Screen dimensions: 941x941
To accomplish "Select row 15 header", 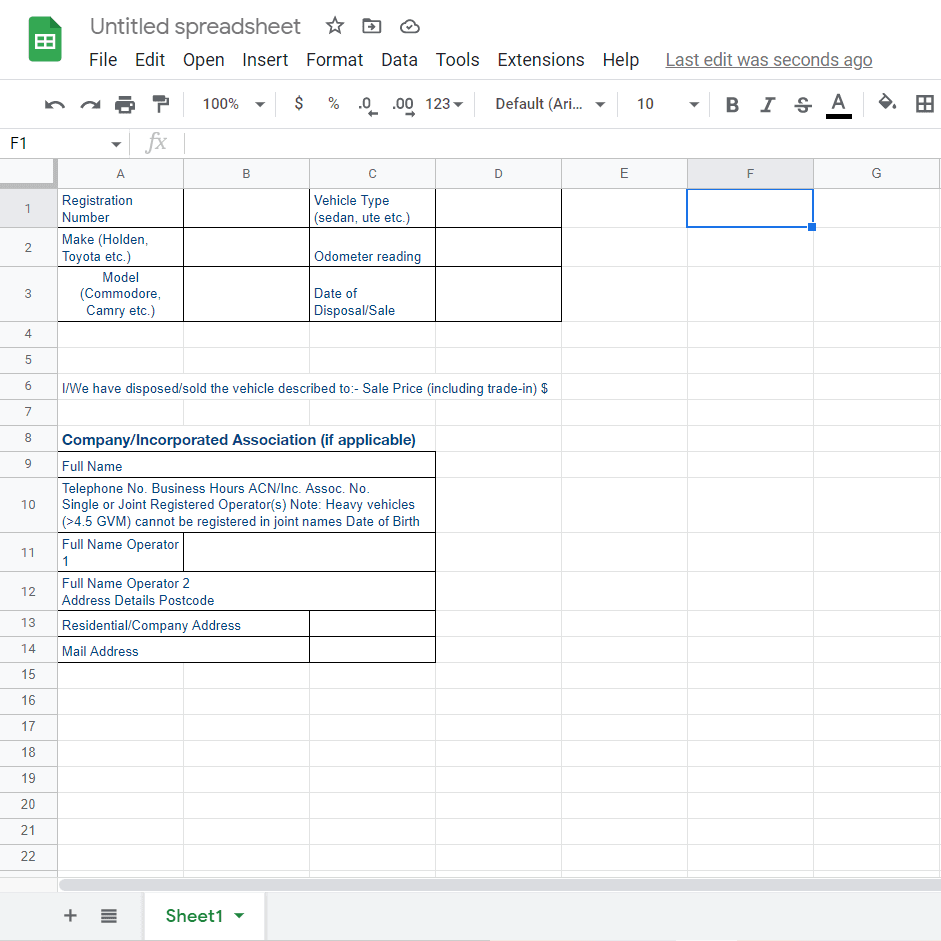I will (x=28, y=675).
